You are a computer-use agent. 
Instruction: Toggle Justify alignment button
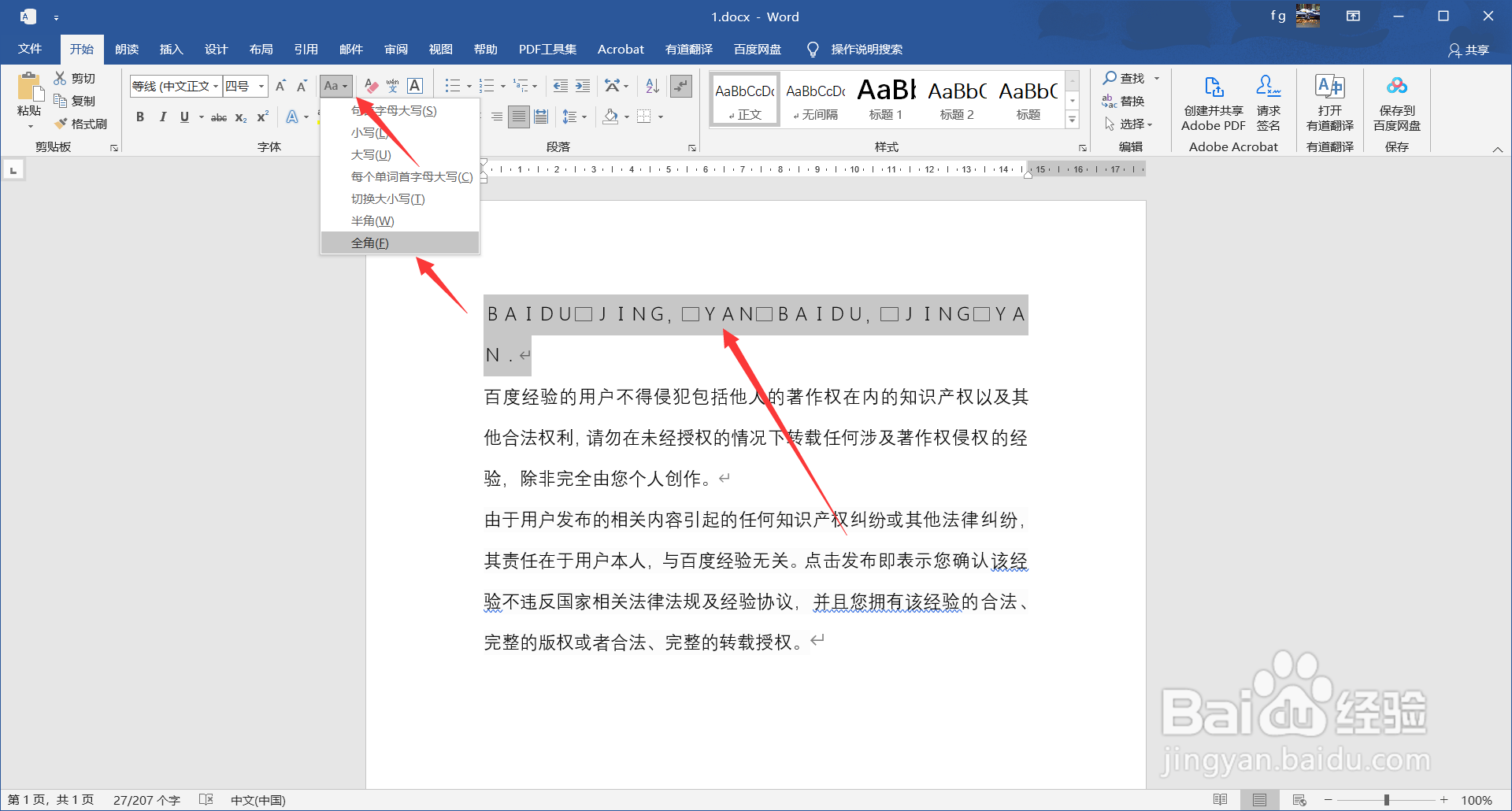(x=518, y=117)
